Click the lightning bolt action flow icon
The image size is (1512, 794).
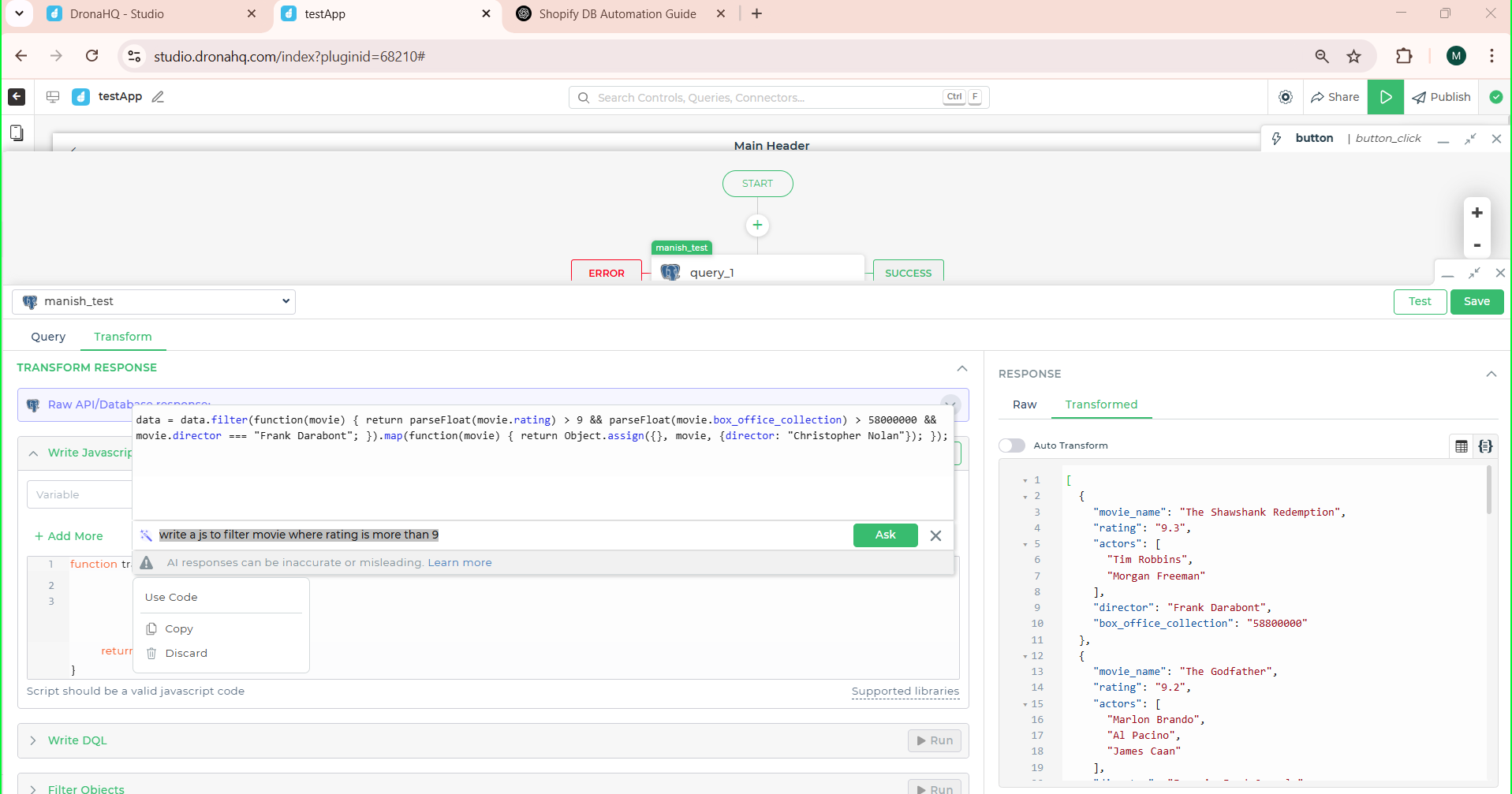click(x=1276, y=139)
